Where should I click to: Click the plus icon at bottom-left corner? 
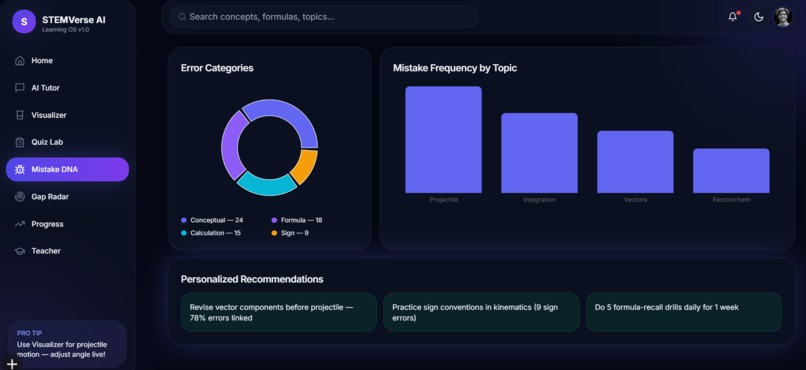[x=12, y=364]
